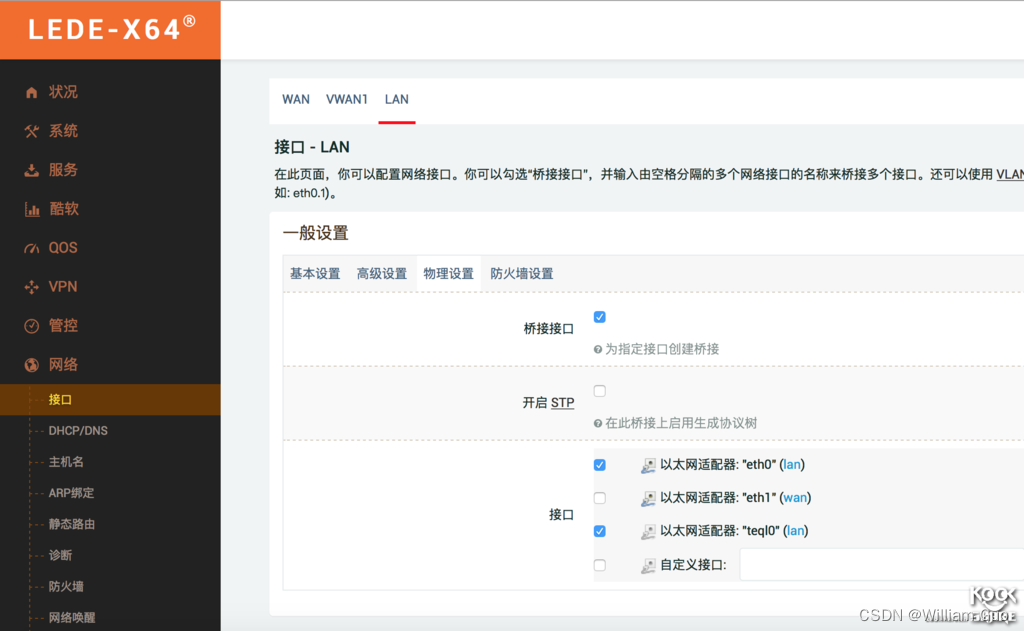This screenshot has width=1024, height=631.
Task: Open the DHCP/DNS submenu link
Action: [78, 431]
